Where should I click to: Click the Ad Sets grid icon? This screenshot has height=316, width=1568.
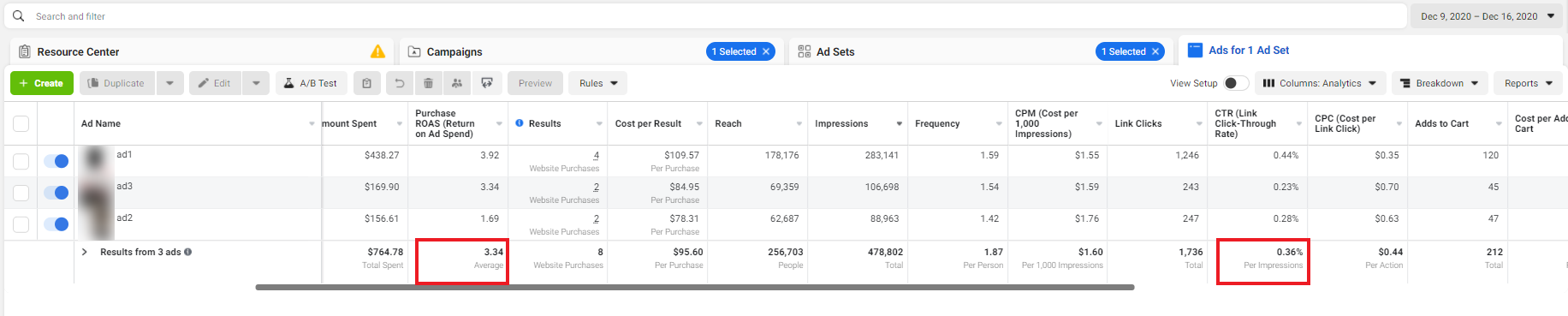pos(804,51)
